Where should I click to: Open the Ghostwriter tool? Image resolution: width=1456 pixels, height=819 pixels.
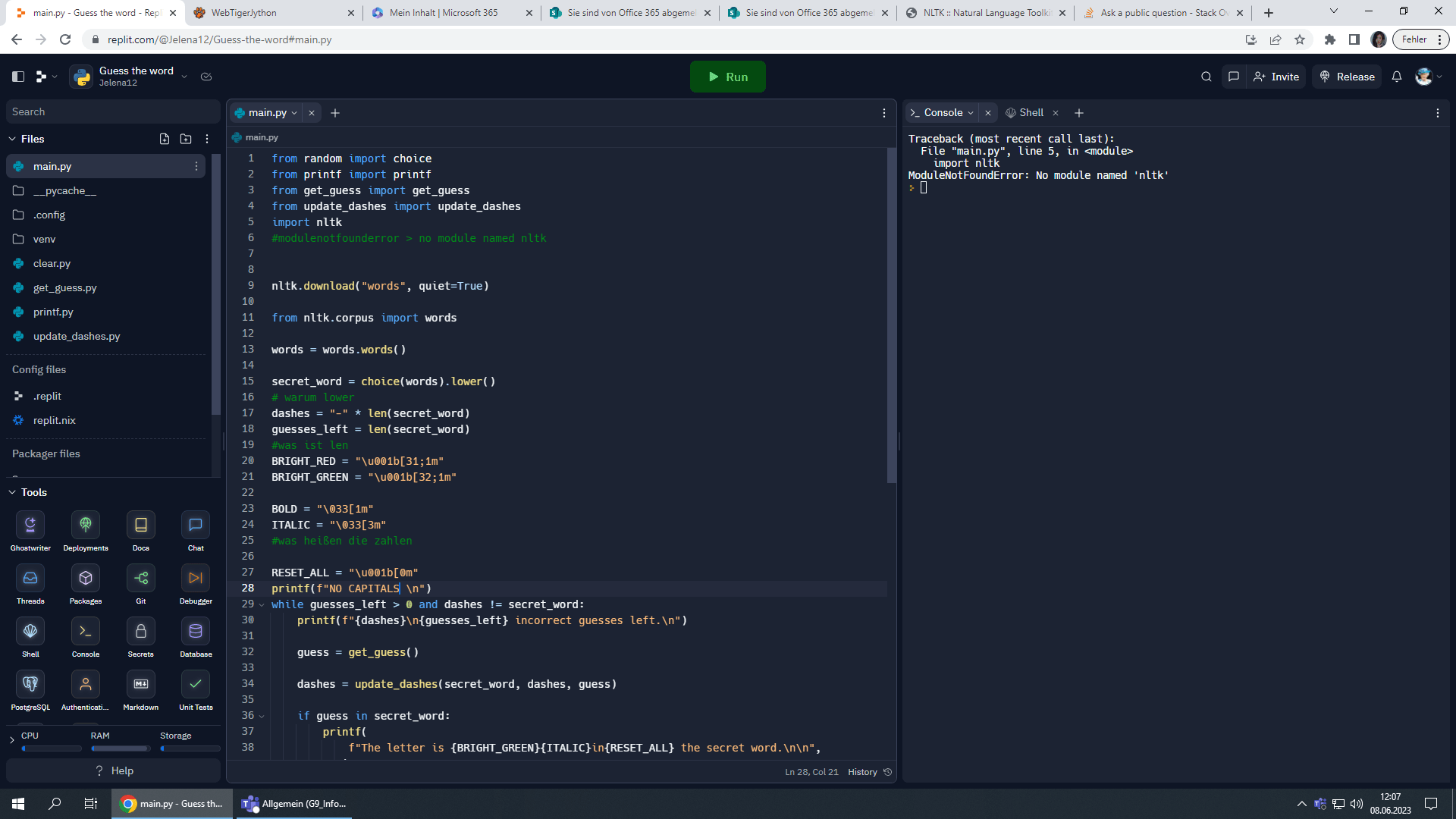(x=30, y=525)
